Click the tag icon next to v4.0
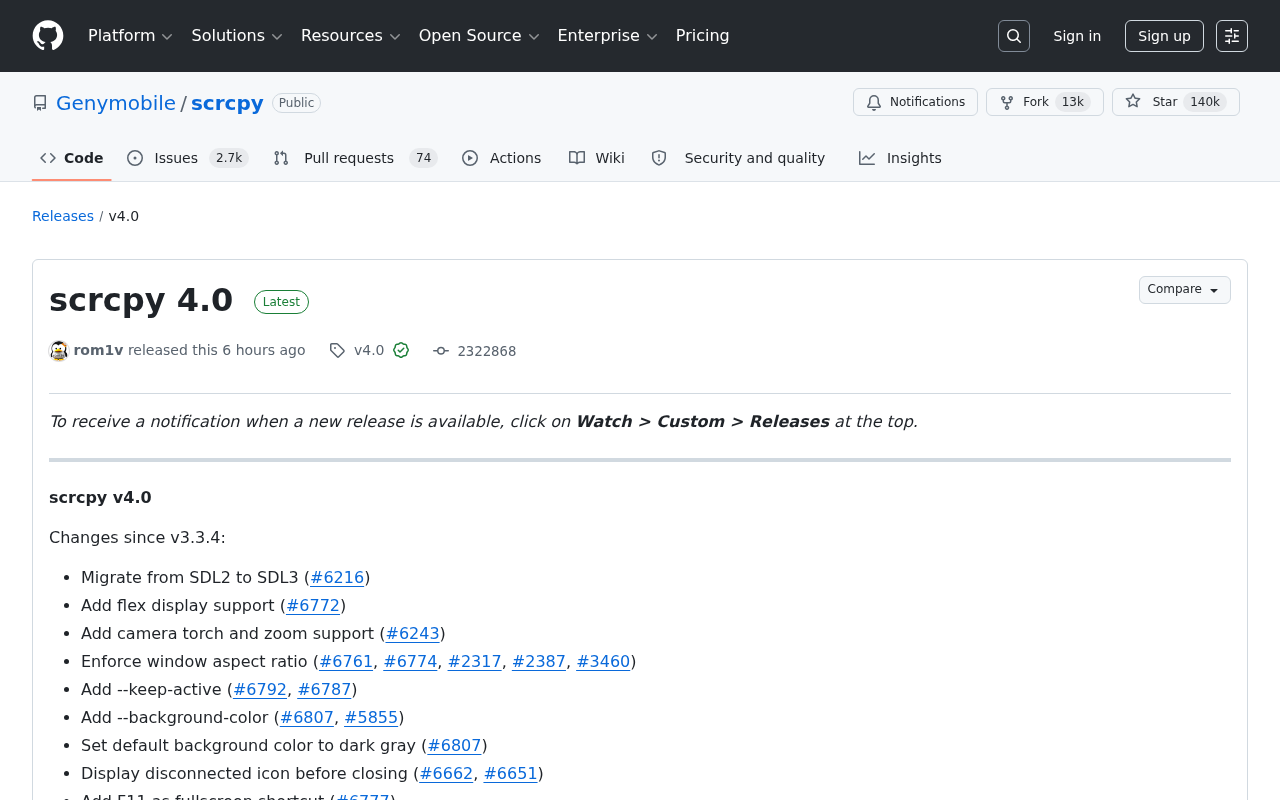1280x800 pixels. [337, 351]
